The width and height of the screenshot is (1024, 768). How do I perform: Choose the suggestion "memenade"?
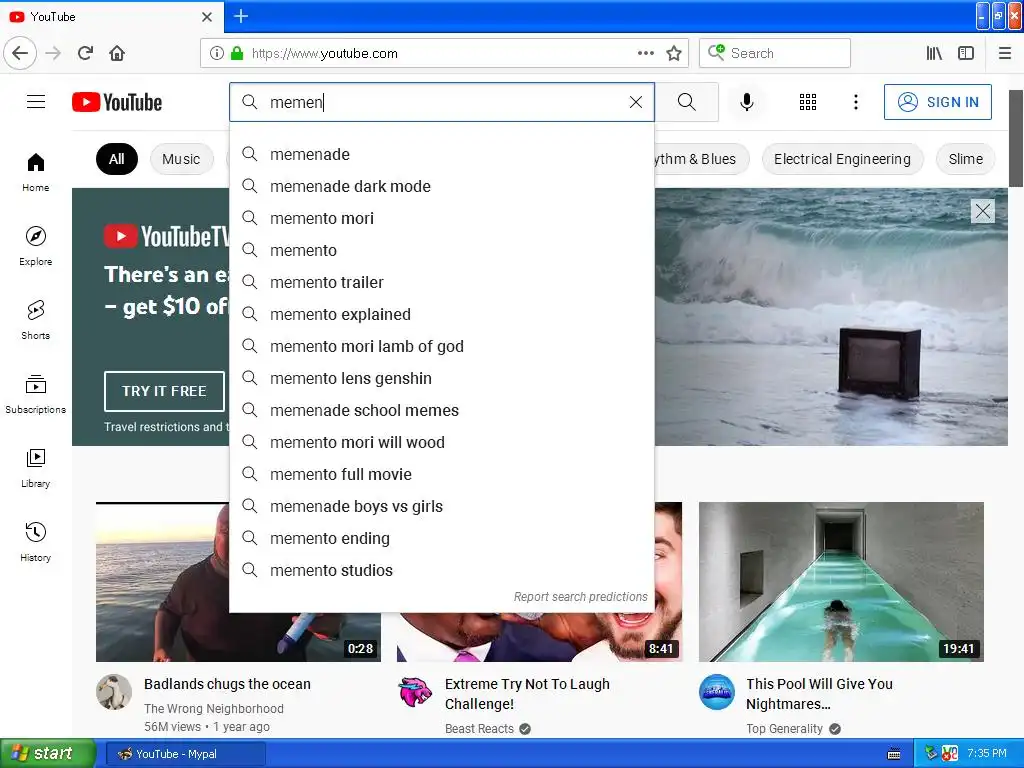click(441, 155)
